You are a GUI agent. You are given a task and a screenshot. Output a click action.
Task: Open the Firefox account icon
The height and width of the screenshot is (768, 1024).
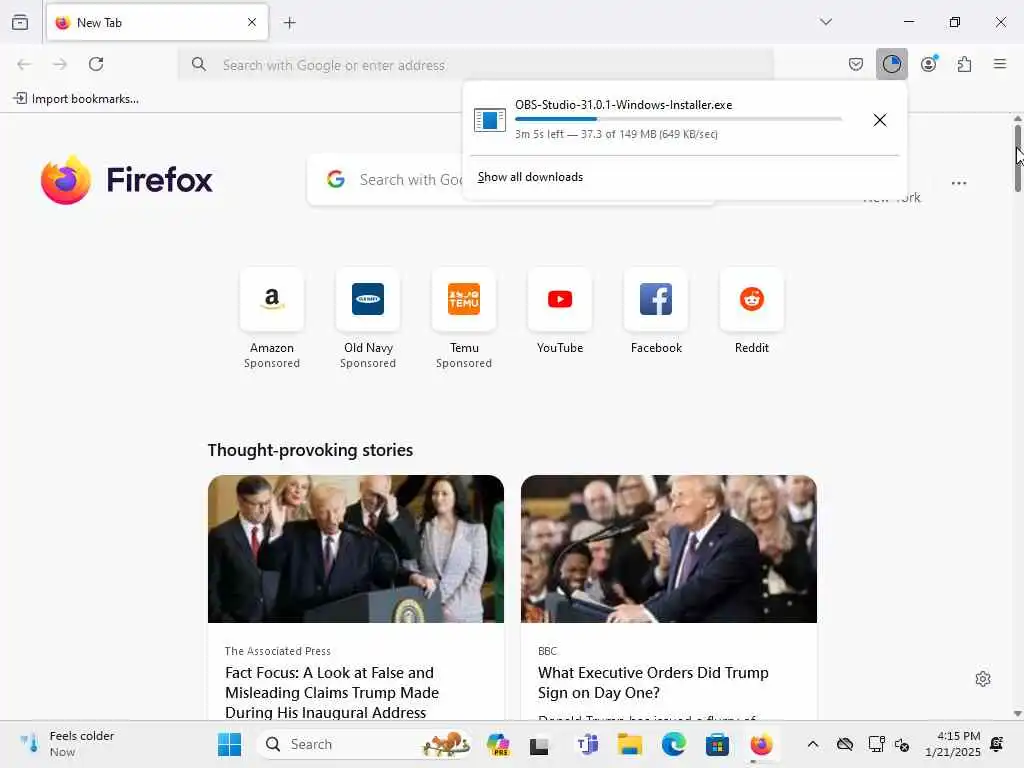pyautogui.click(x=929, y=64)
